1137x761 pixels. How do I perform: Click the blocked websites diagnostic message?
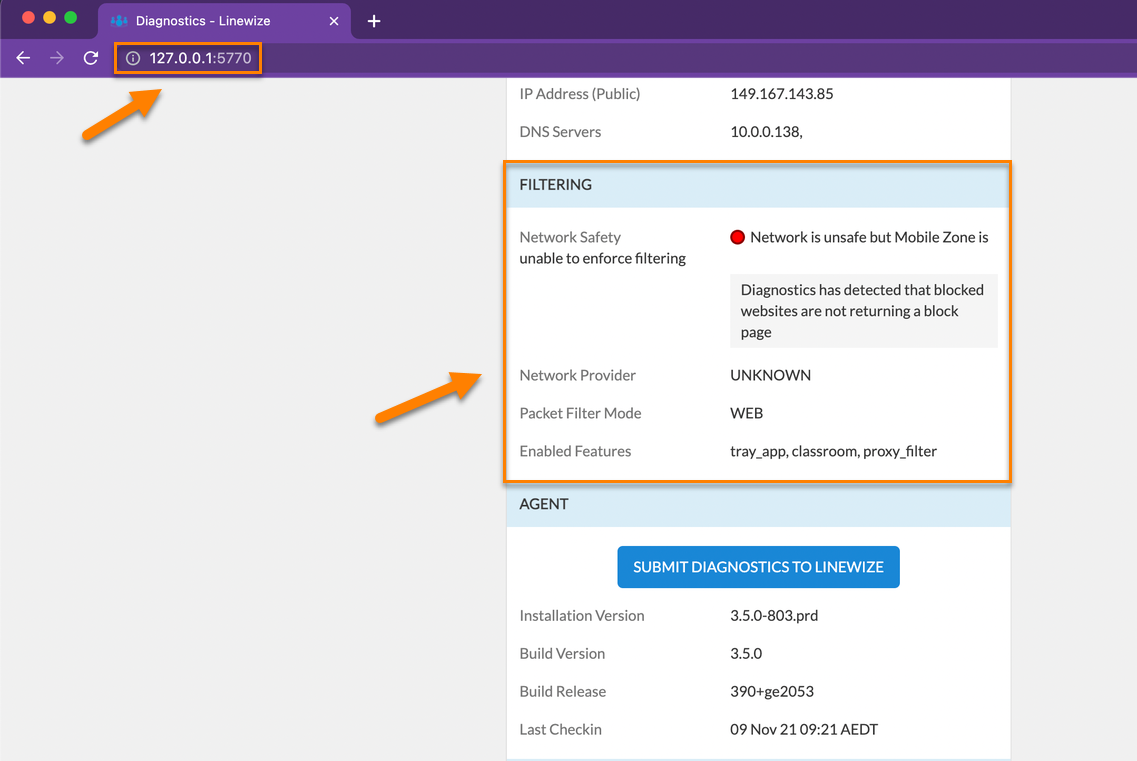click(x=864, y=310)
